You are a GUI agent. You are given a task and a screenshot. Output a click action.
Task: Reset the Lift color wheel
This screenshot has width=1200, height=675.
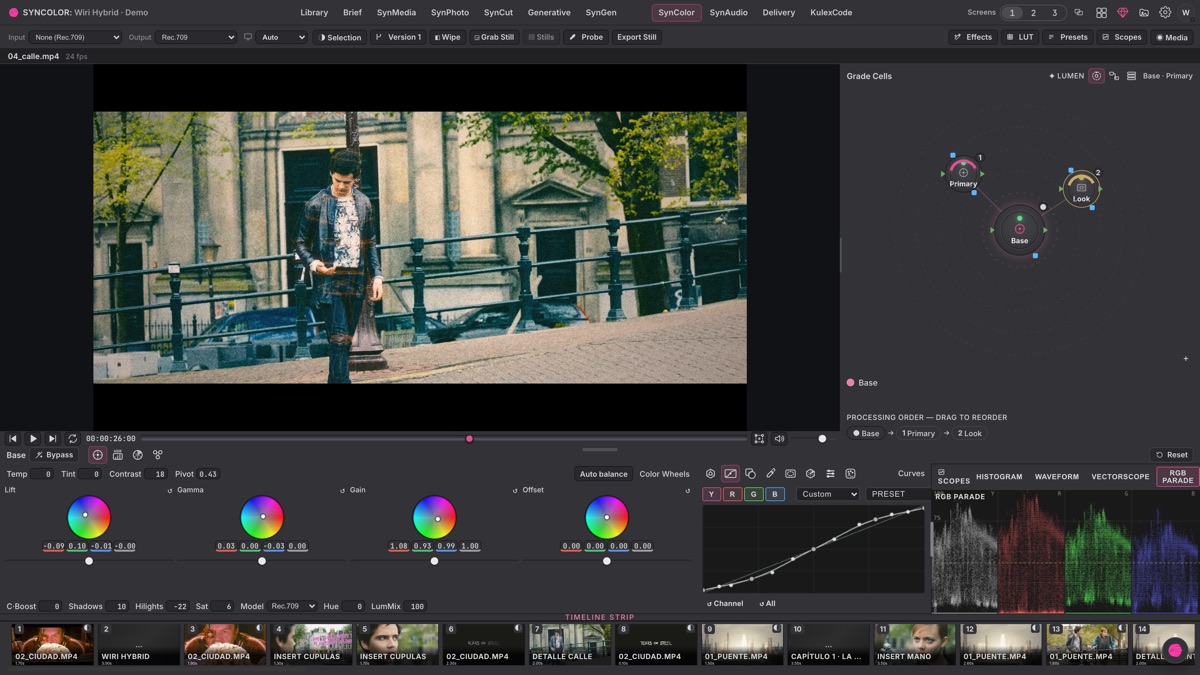click(x=170, y=491)
